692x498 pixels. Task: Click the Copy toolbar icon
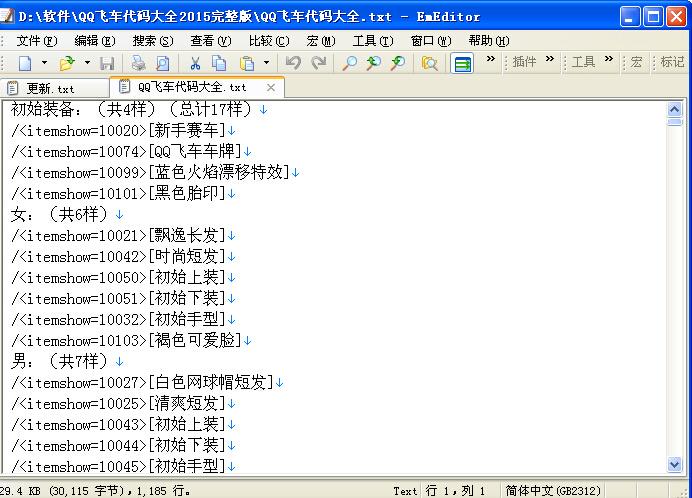pos(219,63)
